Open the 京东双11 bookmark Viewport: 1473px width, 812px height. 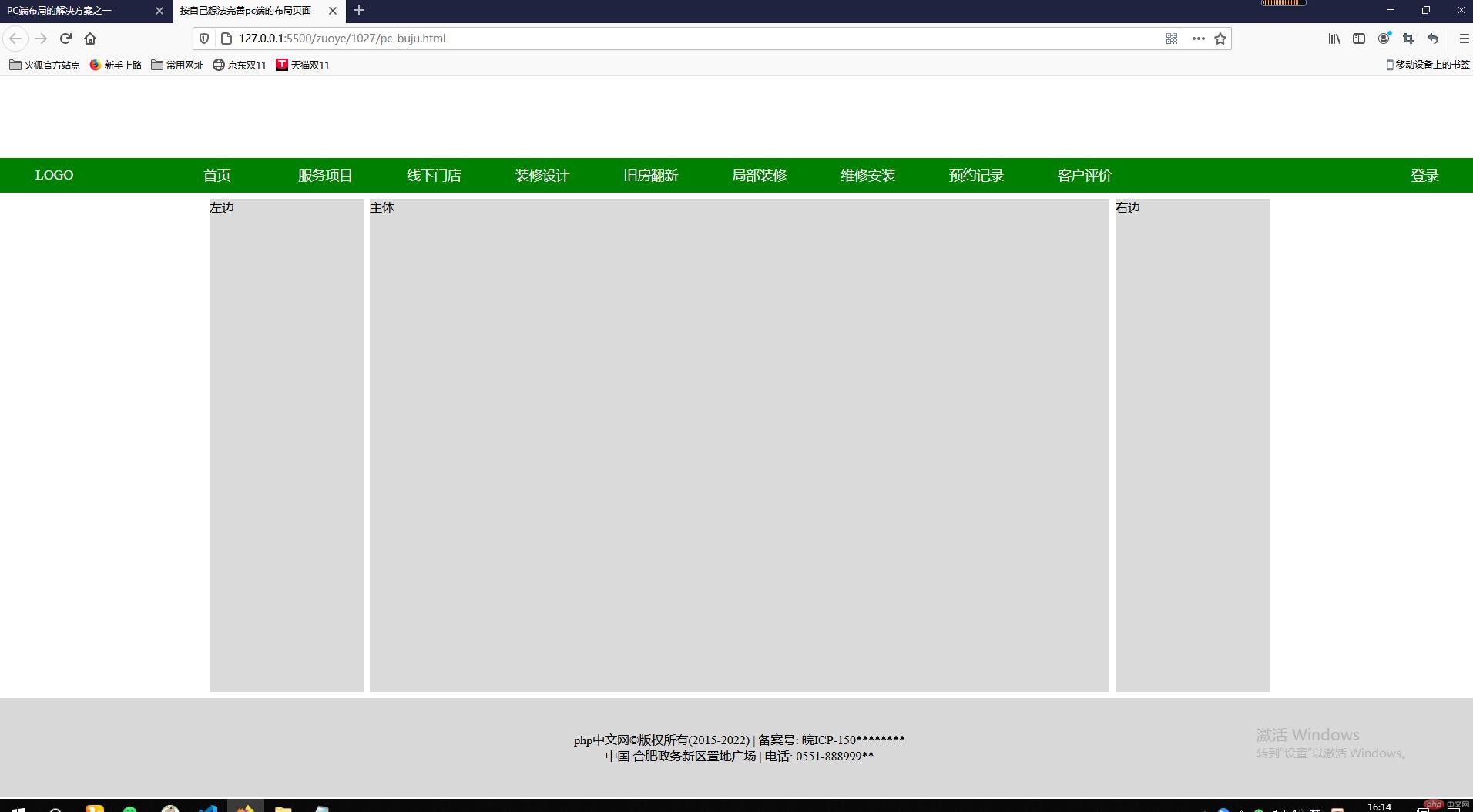coord(240,65)
